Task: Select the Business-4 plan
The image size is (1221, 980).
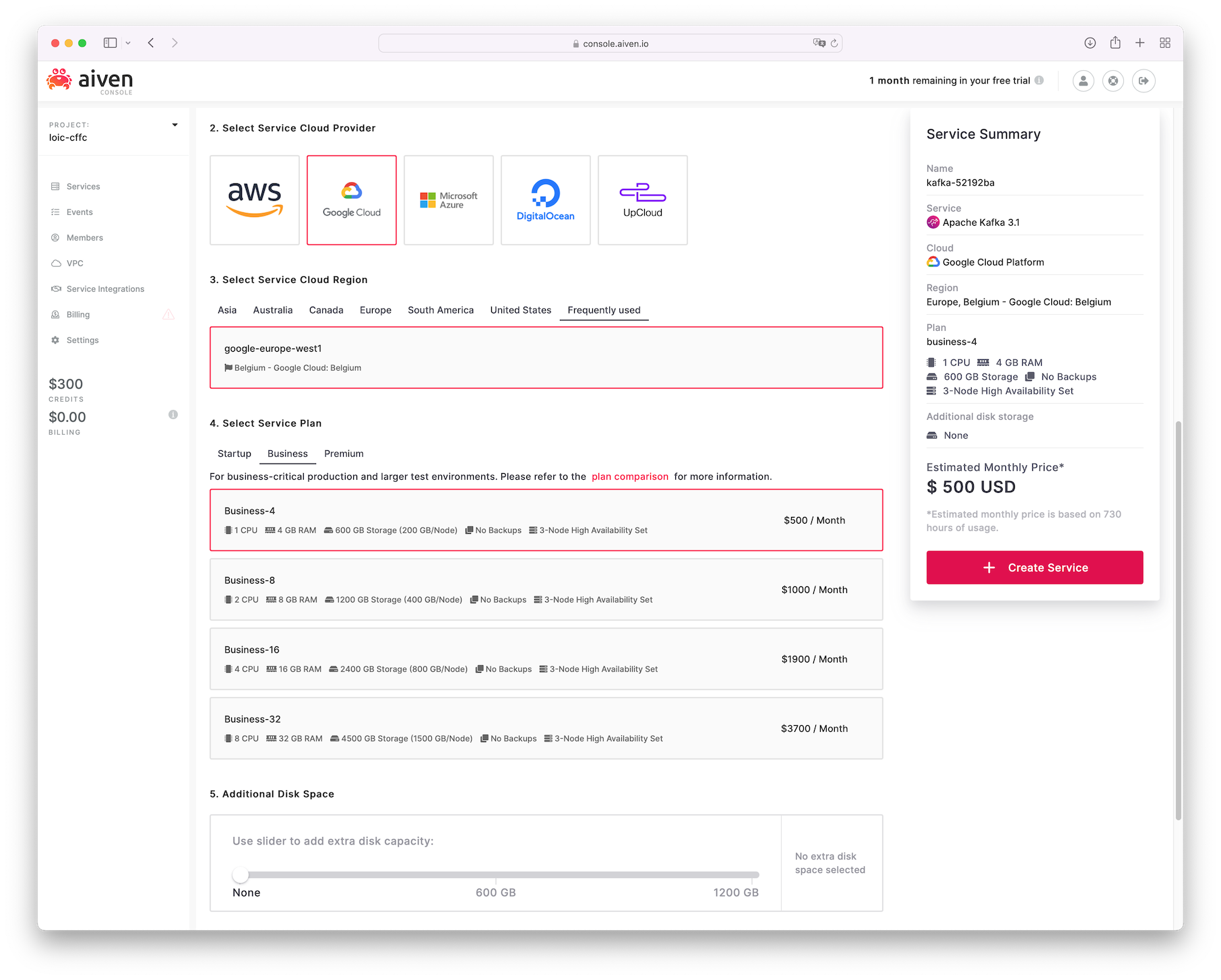Action: [x=546, y=520]
